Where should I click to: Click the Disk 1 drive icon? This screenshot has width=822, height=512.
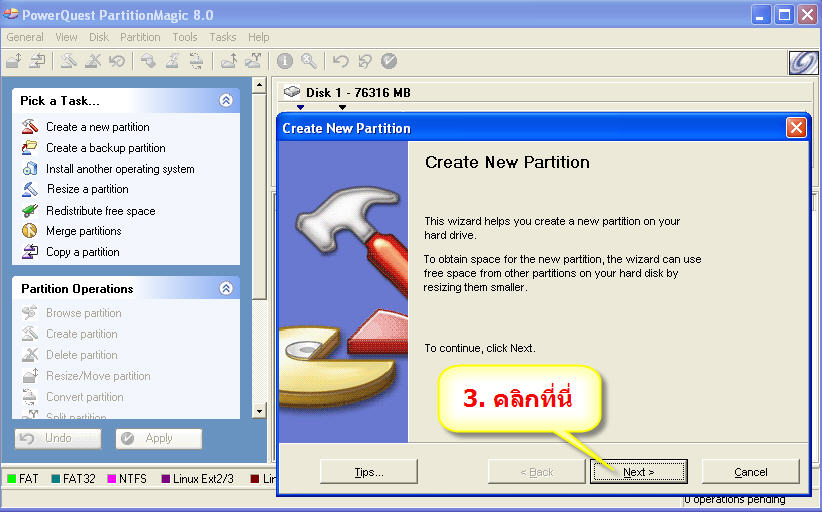[x=291, y=92]
